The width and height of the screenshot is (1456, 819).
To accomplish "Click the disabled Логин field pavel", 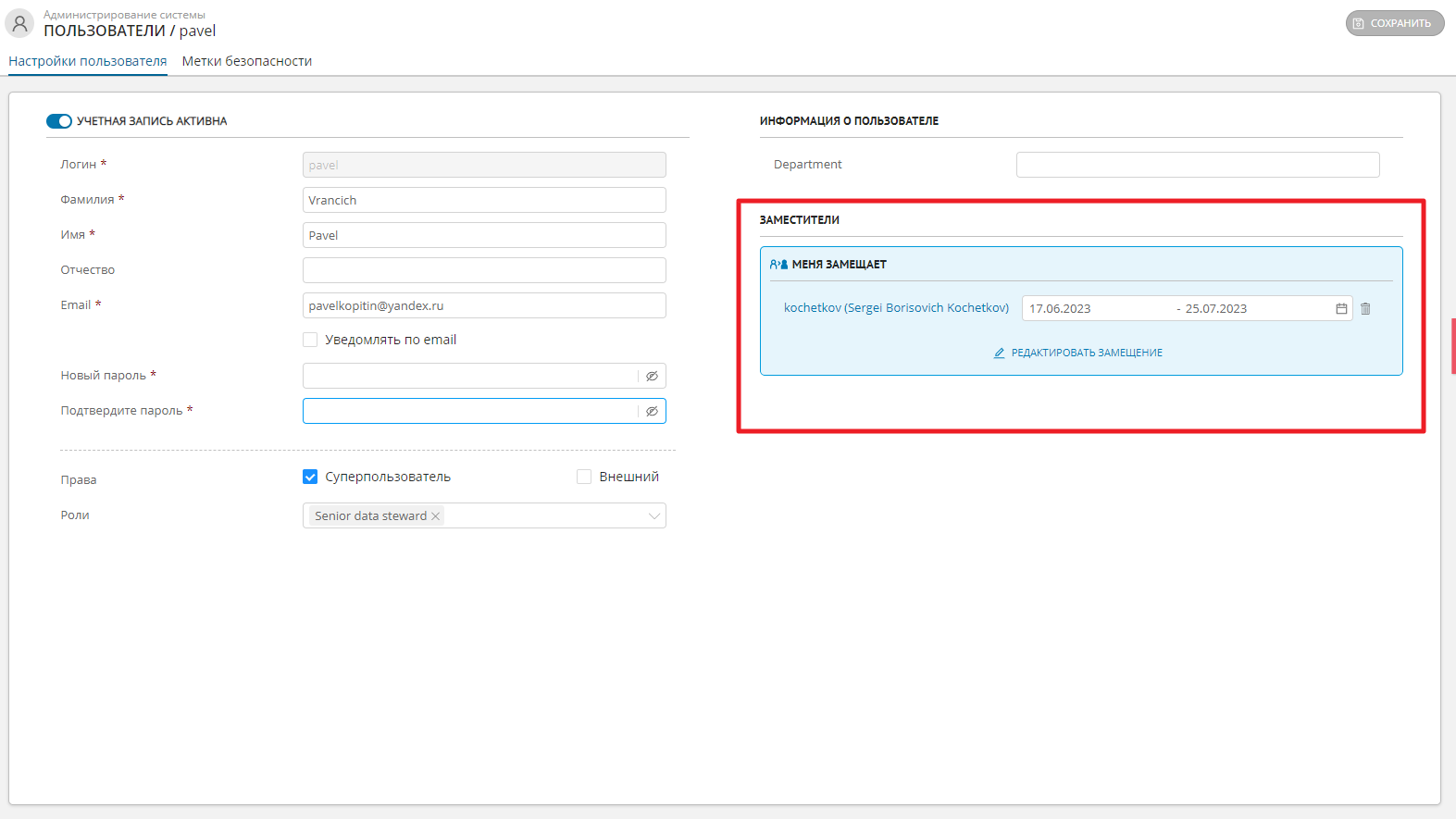I will (484, 165).
